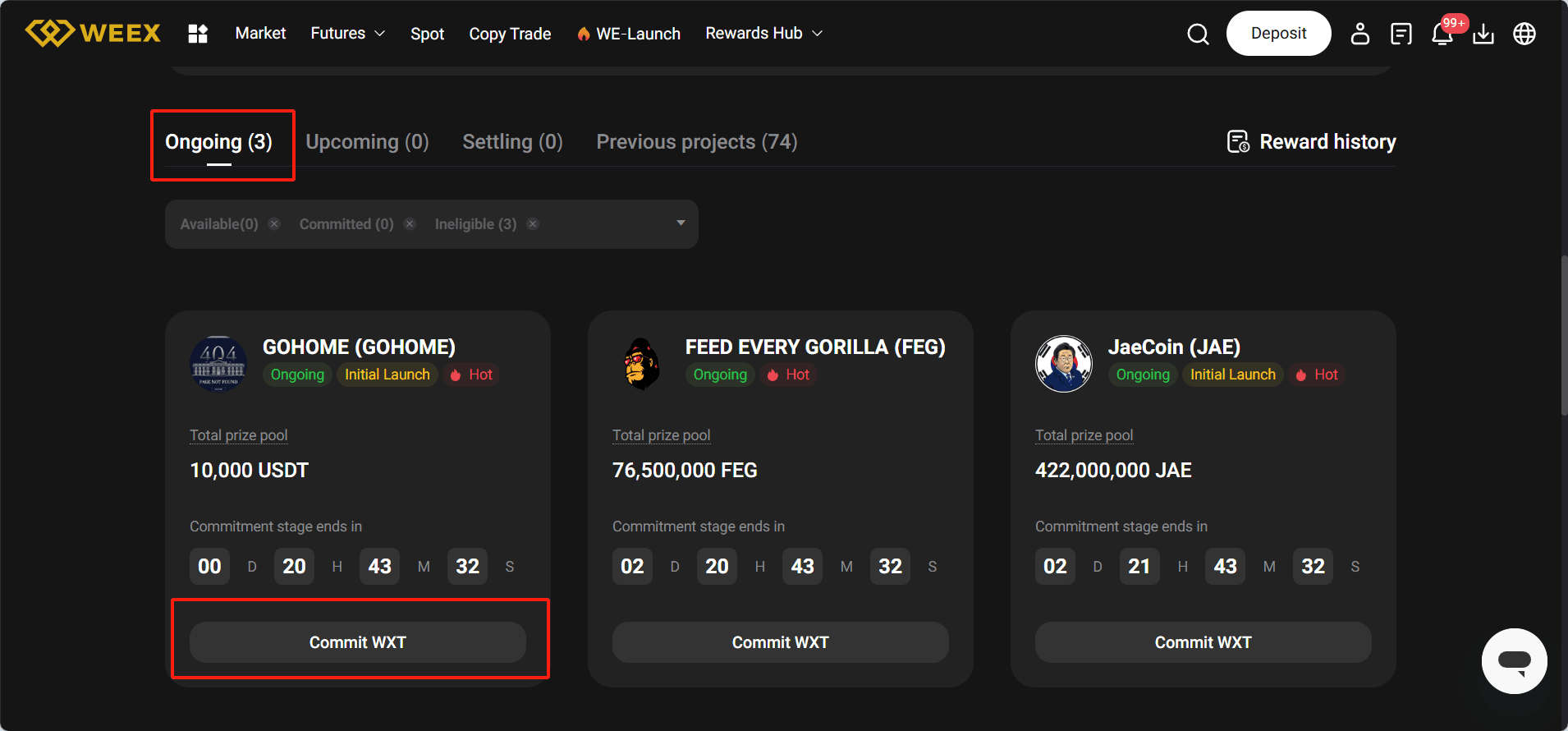Open the language globe icon
The image size is (1568, 731).
coord(1524,34)
